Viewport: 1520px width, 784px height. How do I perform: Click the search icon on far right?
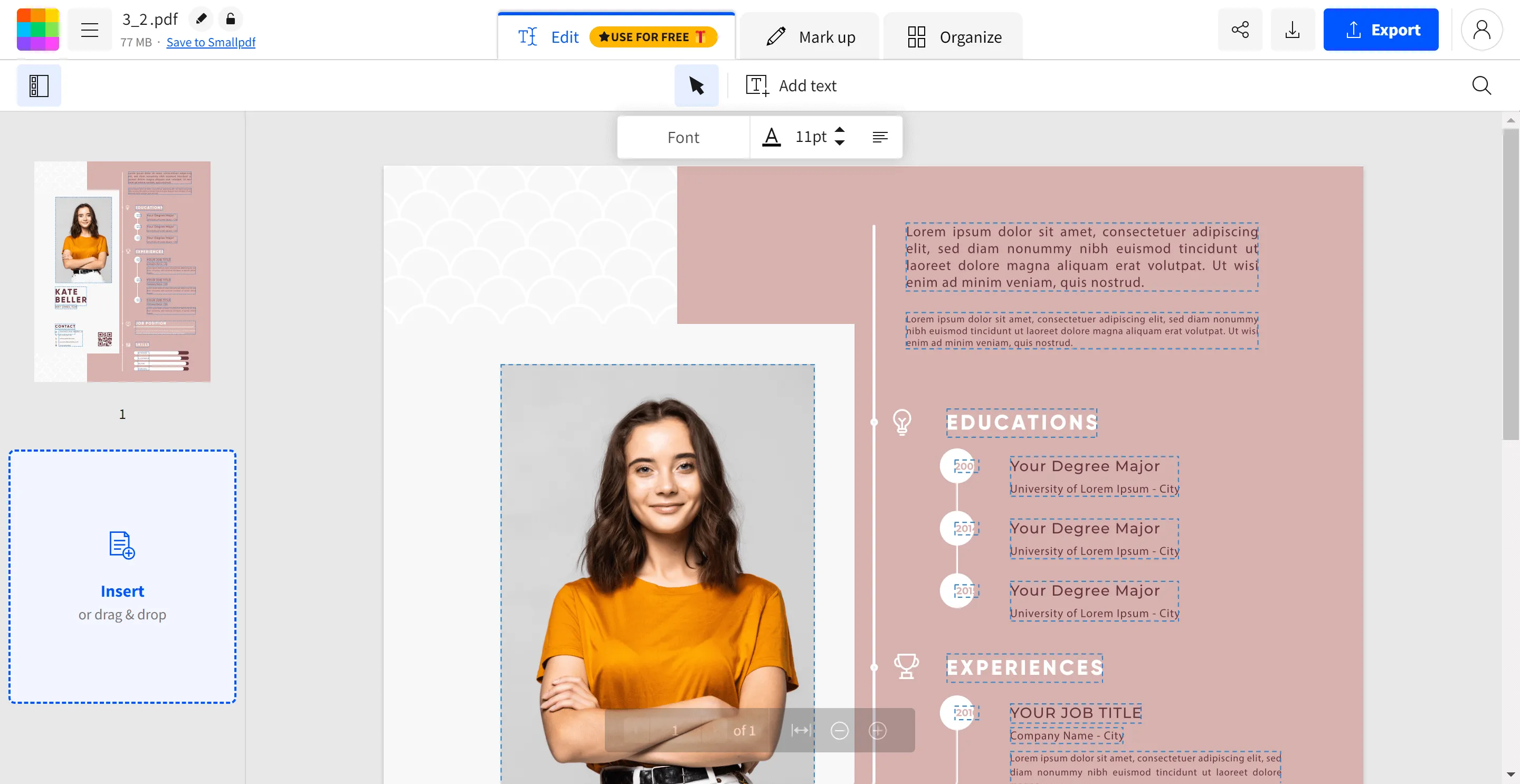tap(1483, 85)
